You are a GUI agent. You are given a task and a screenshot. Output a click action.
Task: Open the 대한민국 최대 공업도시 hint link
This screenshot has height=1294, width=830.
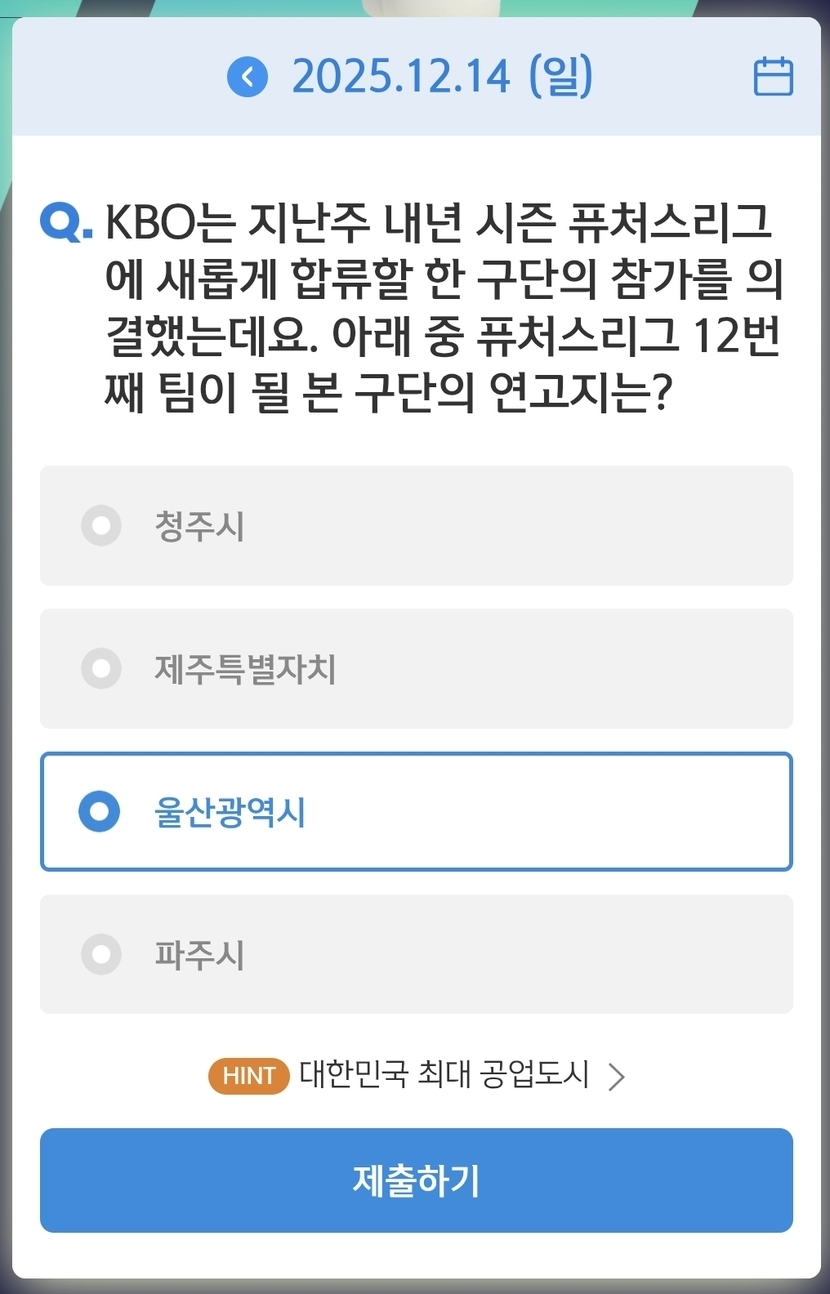444,1076
